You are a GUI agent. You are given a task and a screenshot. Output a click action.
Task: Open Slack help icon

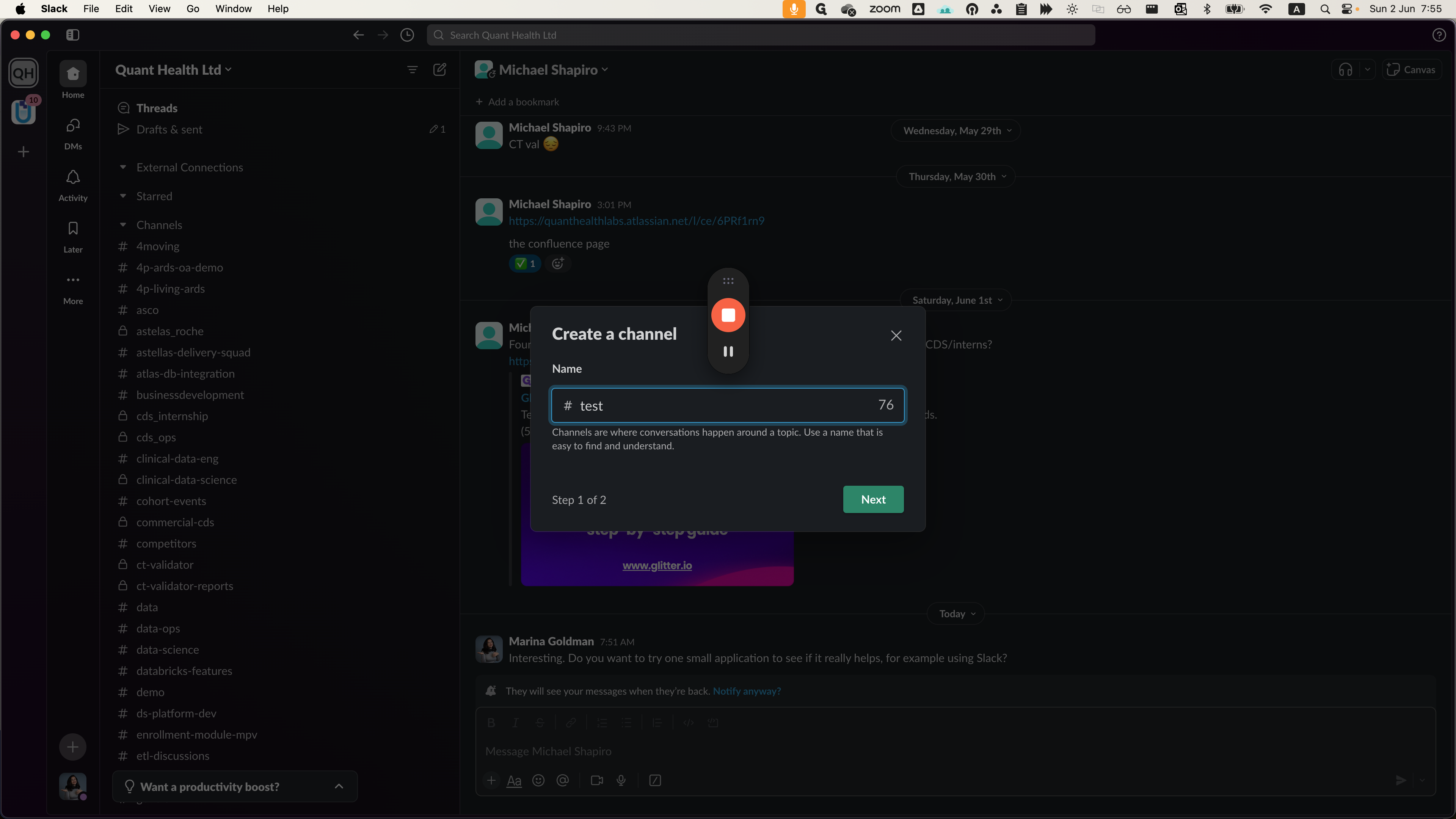click(1439, 35)
